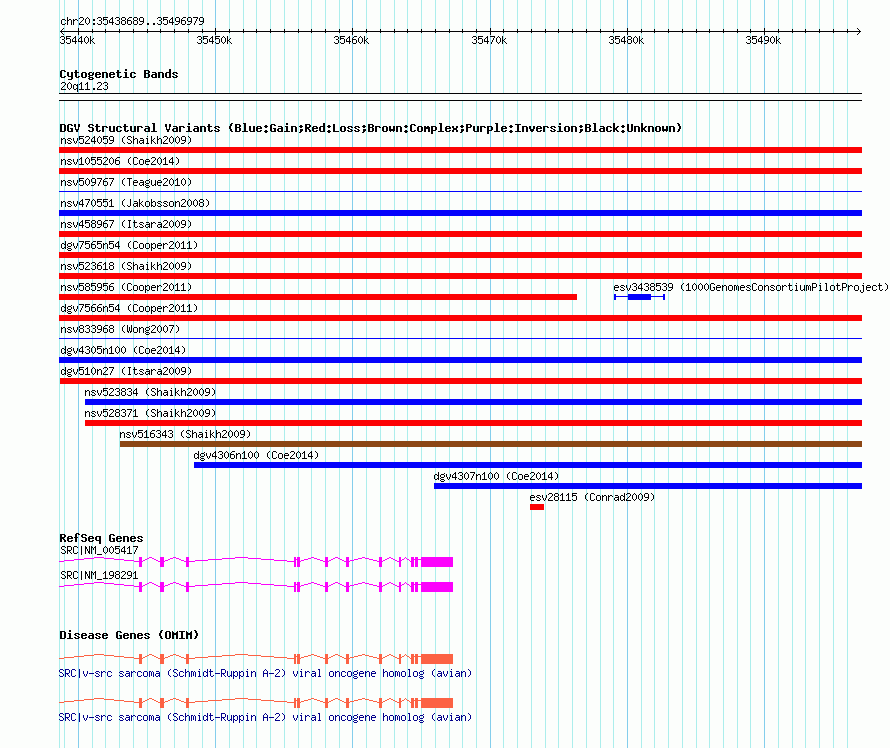Click the esv3438539 (1000GenomesConsortiumPilotProject) label
890x748 pixels.
tap(751, 287)
